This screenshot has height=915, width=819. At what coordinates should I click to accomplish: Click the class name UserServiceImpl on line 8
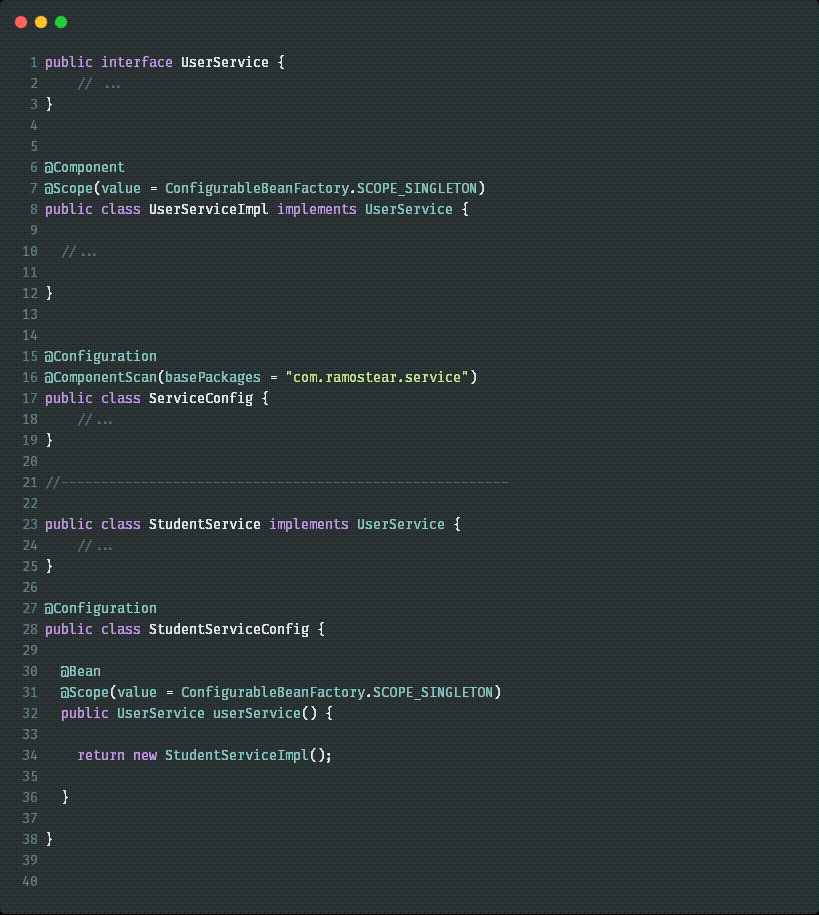(208, 209)
